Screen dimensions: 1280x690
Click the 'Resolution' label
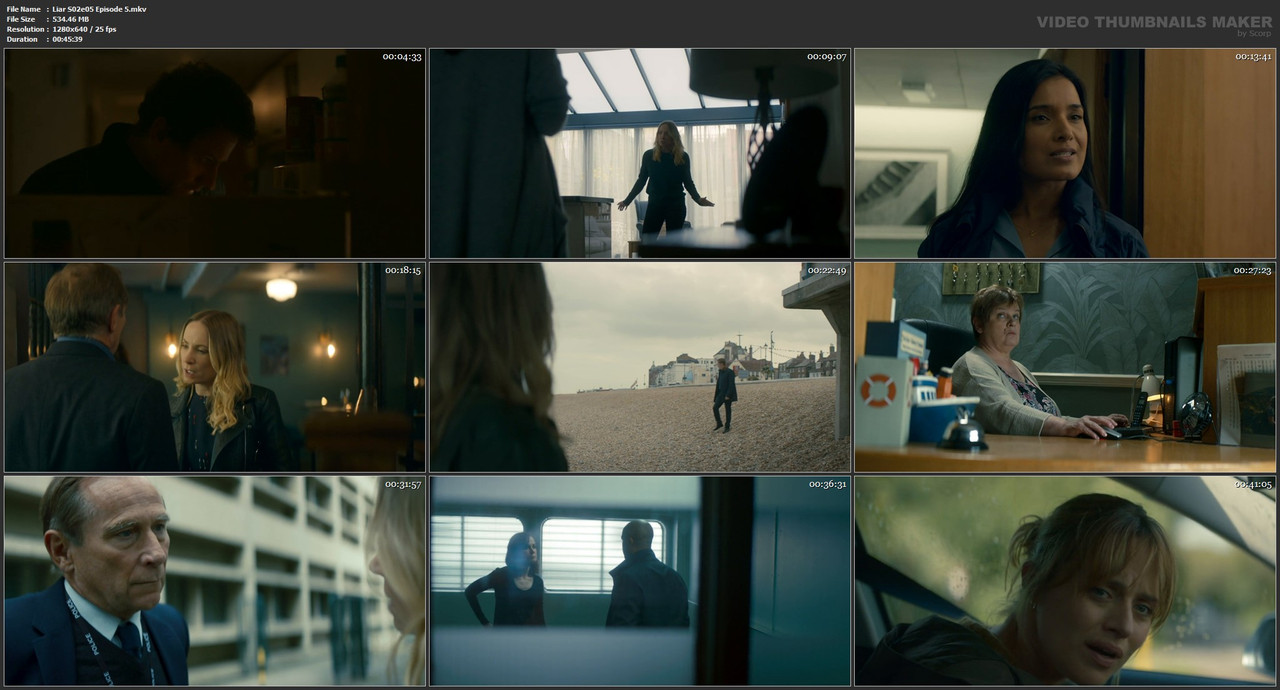[x=25, y=29]
